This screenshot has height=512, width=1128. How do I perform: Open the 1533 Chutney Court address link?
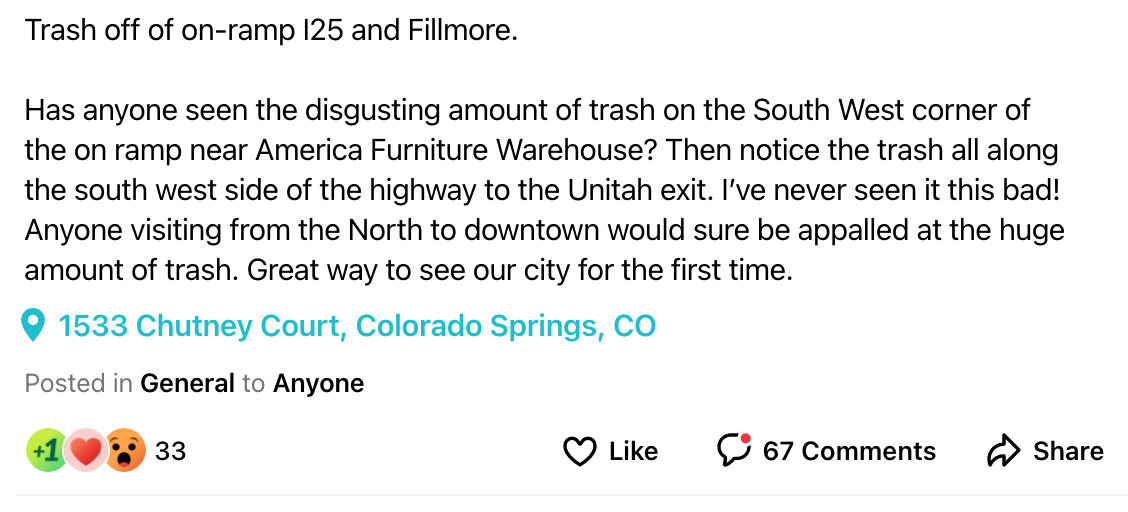(x=356, y=326)
